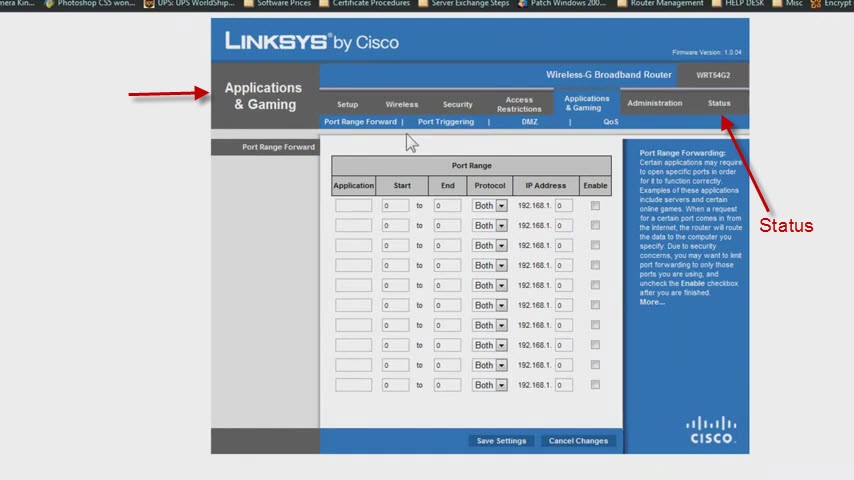Click the Start port field in first row
854x480 pixels.
[x=395, y=205]
